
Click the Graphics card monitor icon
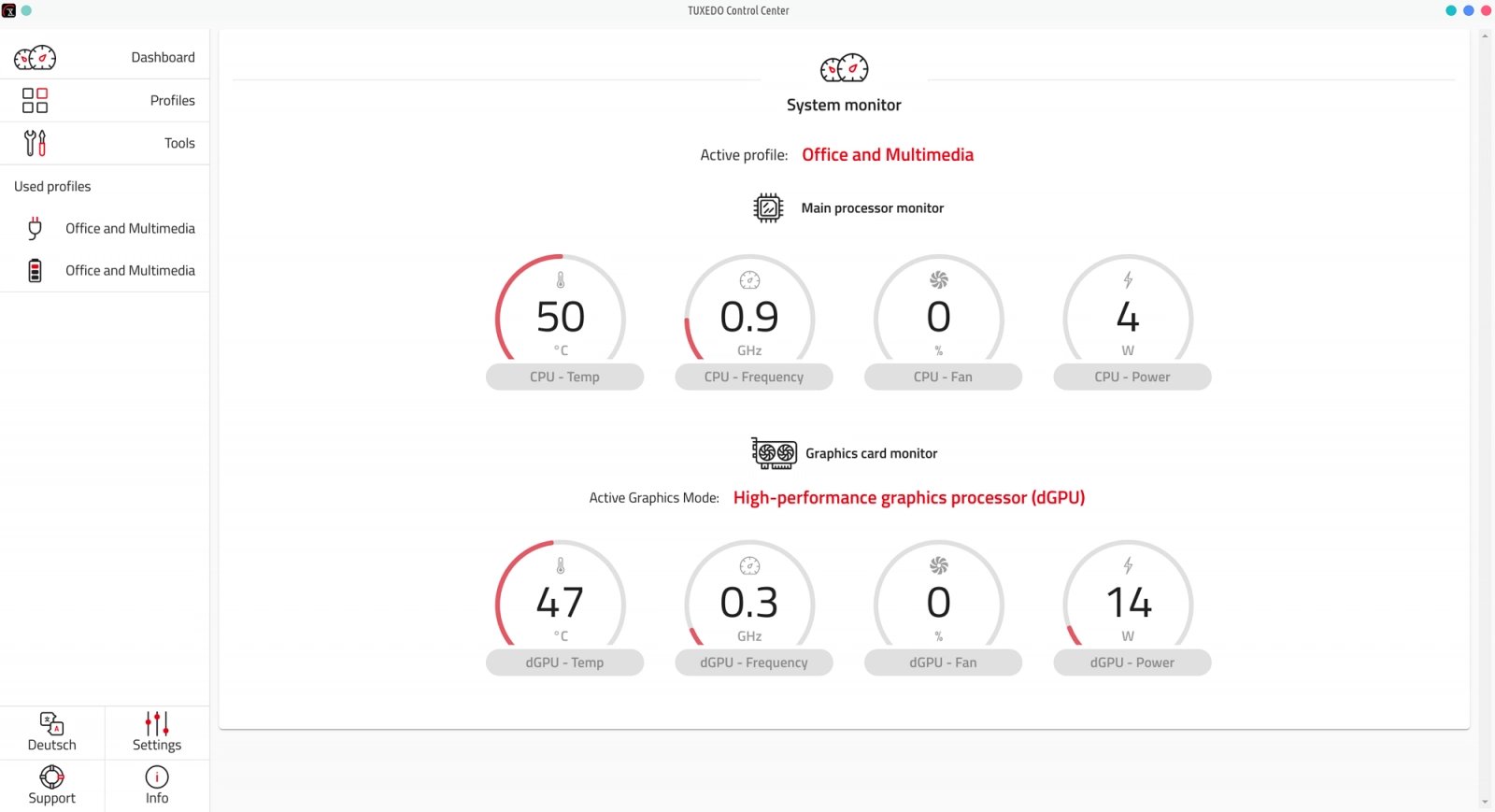775,453
